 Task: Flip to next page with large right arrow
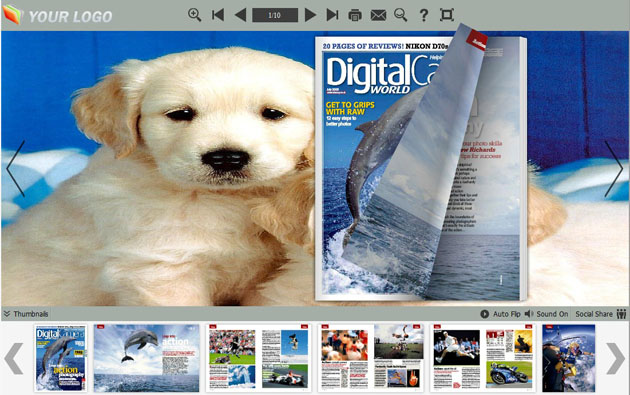click(614, 168)
